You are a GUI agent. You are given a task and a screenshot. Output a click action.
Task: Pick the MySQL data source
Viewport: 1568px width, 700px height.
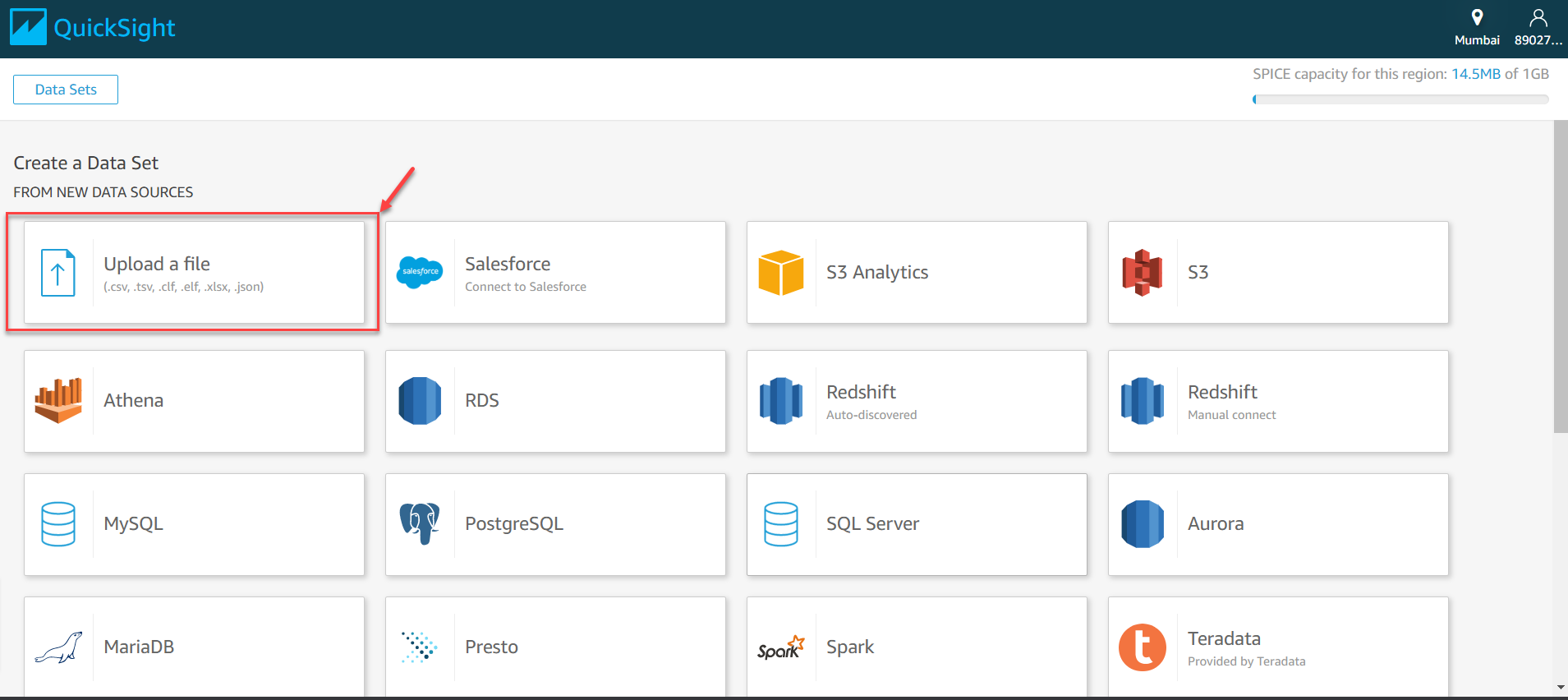(x=194, y=524)
